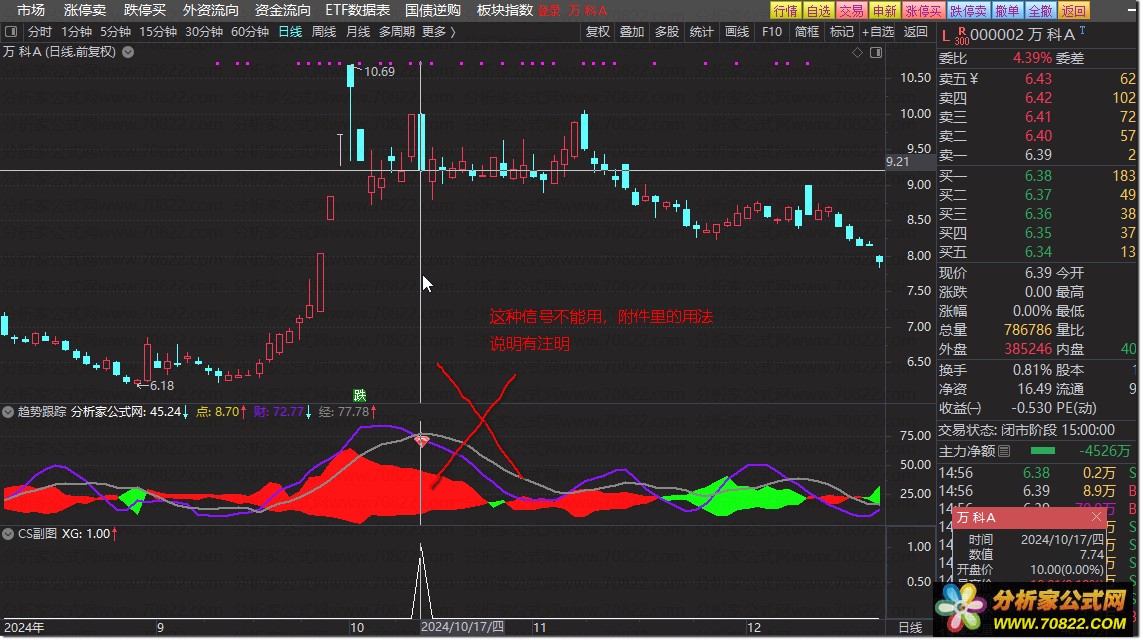Switch to 30分钟 chart period

click(x=203, y=32)
